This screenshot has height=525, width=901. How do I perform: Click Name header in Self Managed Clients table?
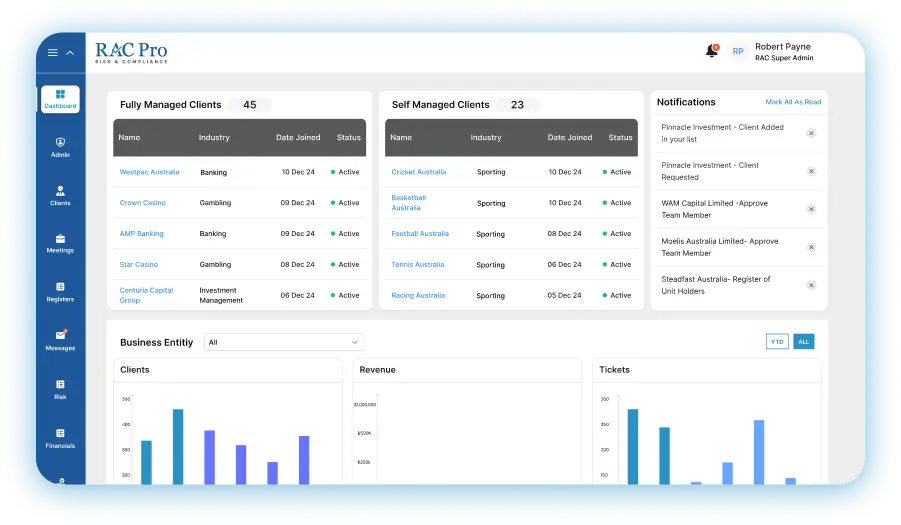pos(401,137)
